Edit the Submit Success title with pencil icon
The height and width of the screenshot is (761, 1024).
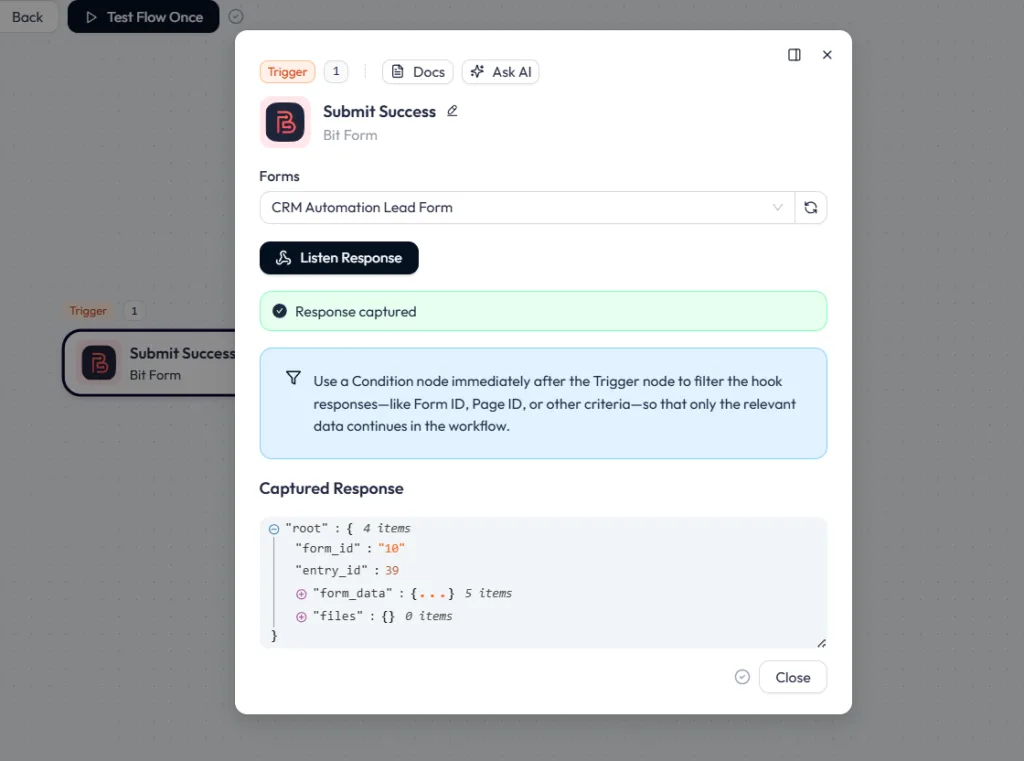click(452, 111)
